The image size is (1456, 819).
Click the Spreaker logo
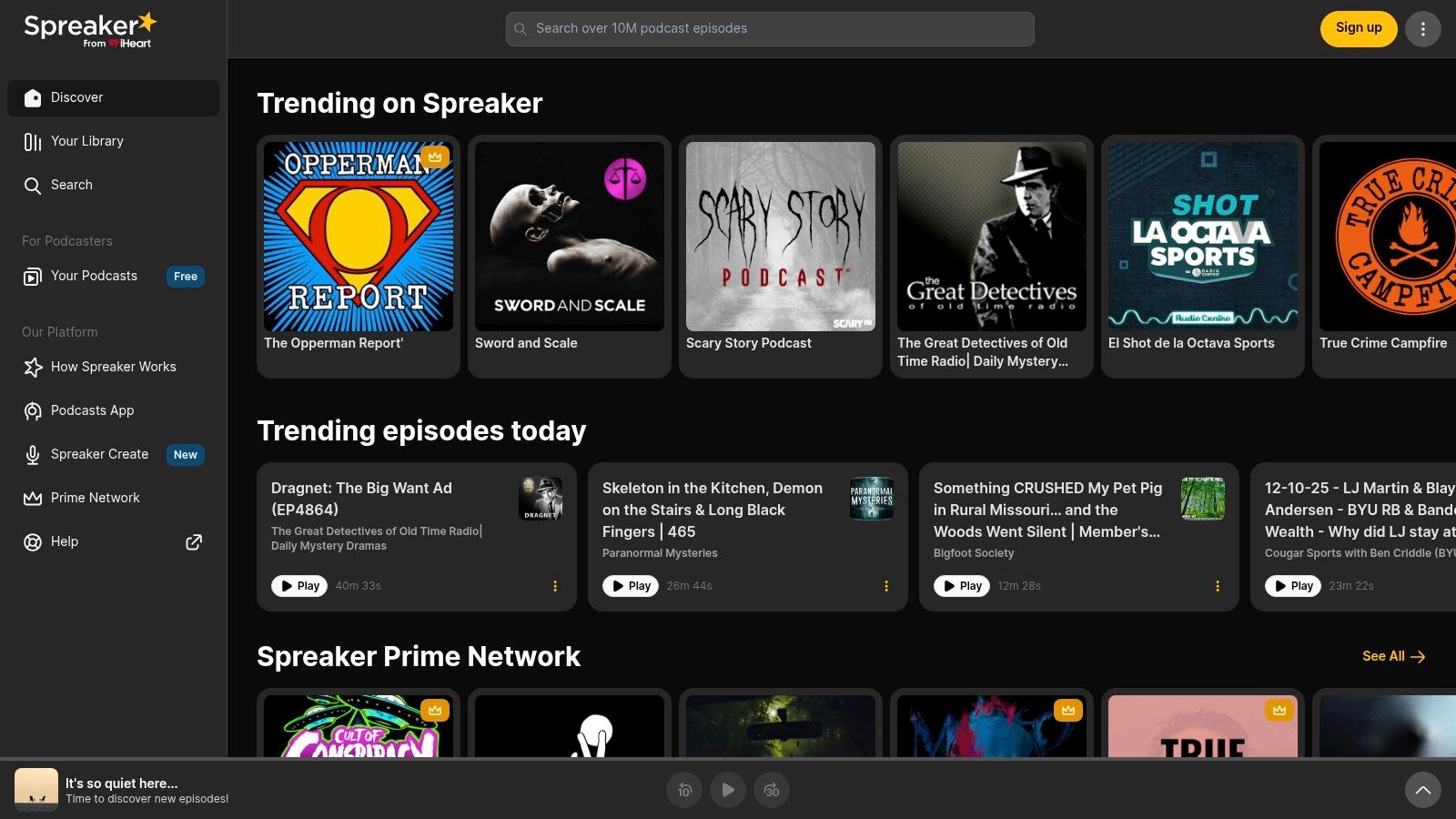(90, 29)
